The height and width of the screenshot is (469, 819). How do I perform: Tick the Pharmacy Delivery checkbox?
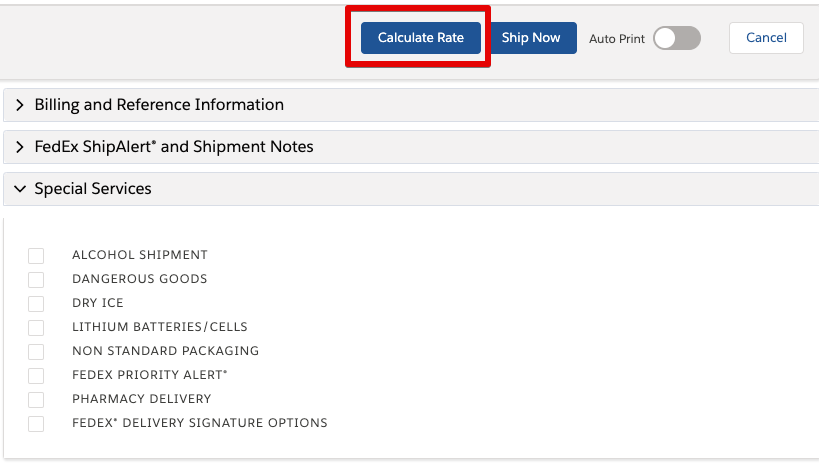point(36,400)
